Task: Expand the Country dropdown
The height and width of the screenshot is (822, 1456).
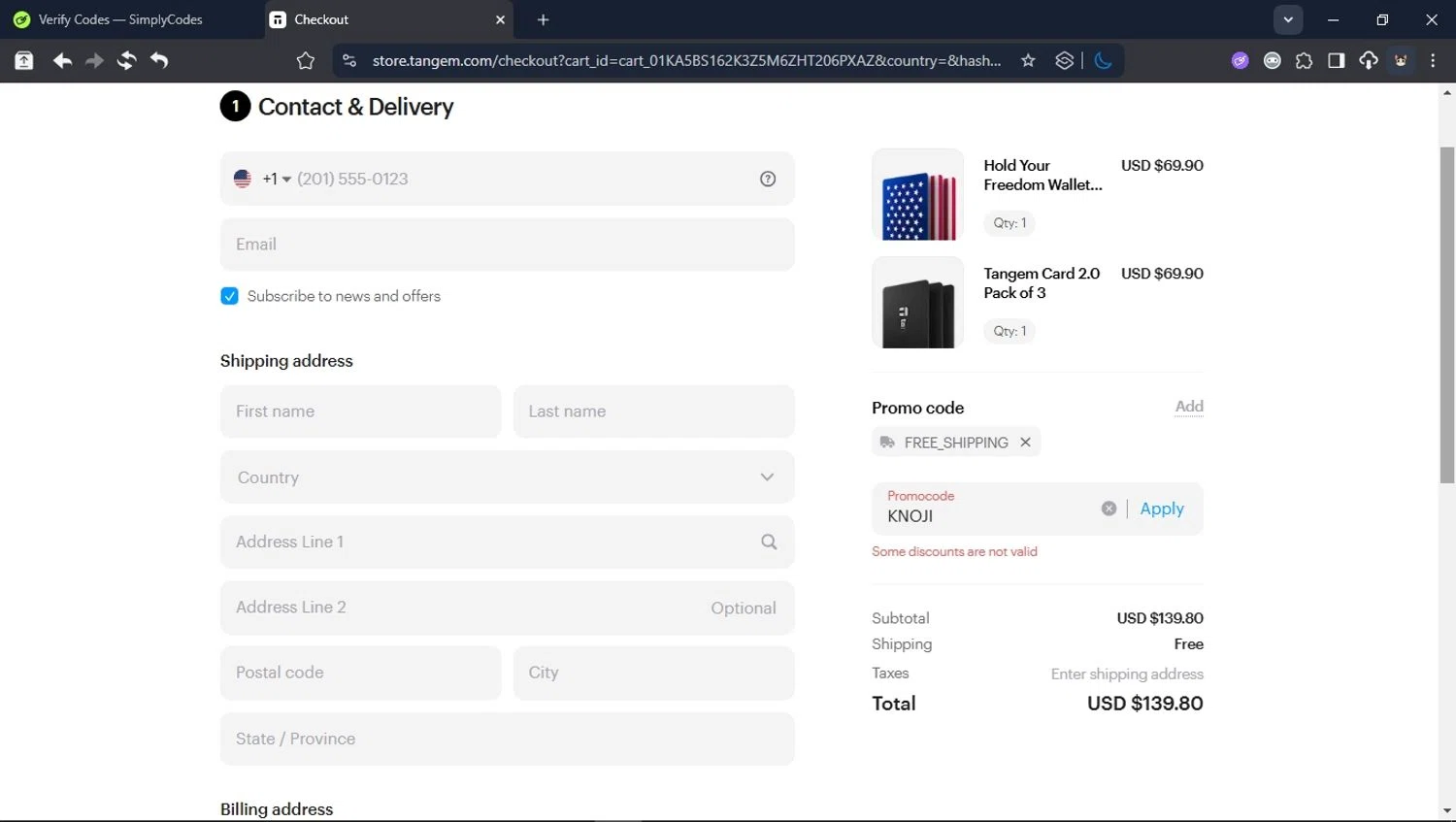Action: point(507,477)
